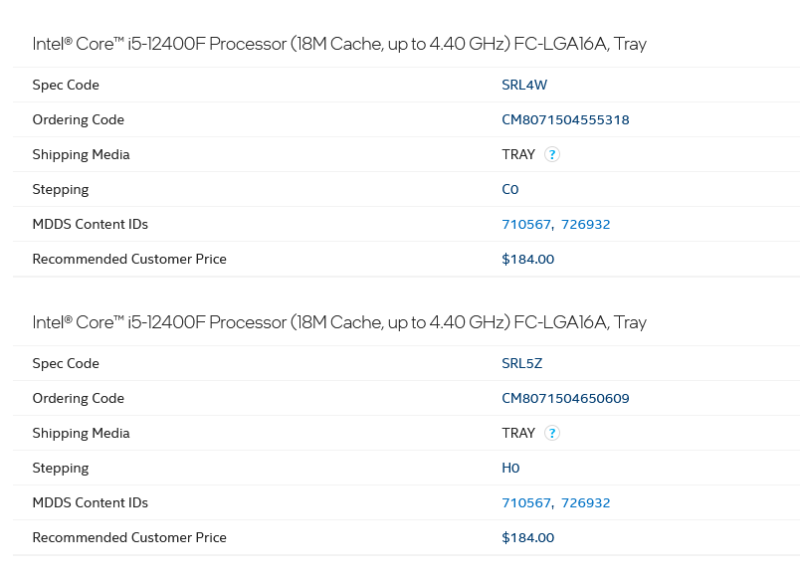Open MDDS content ID 726932 in second table
This screenshot has width=800, height=580.
[x=585, y=502]
